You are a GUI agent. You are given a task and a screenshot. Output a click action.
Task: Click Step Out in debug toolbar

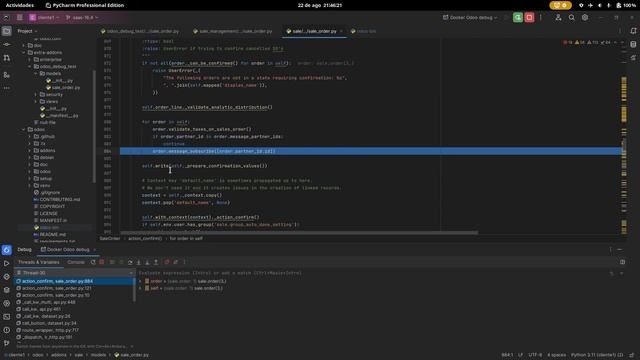pyautogui.click(x=156, y=262)
